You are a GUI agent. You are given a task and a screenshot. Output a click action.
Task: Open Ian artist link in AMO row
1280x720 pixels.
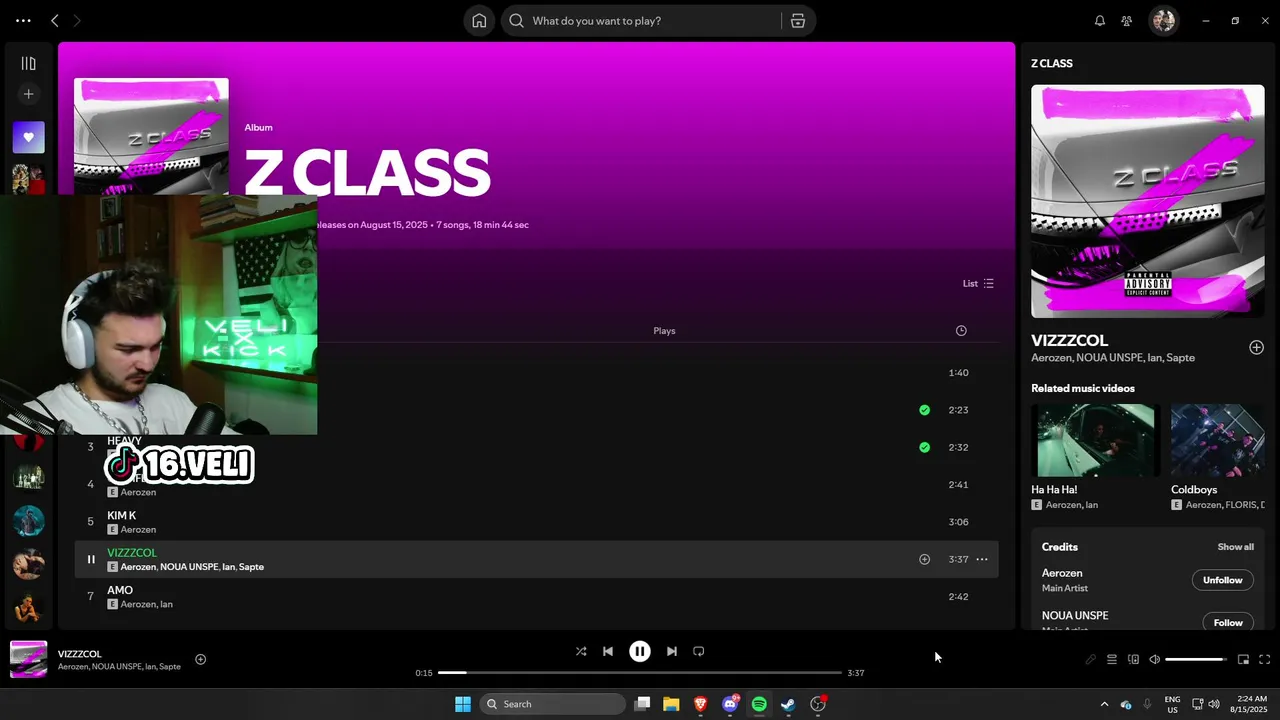(167, 604)
